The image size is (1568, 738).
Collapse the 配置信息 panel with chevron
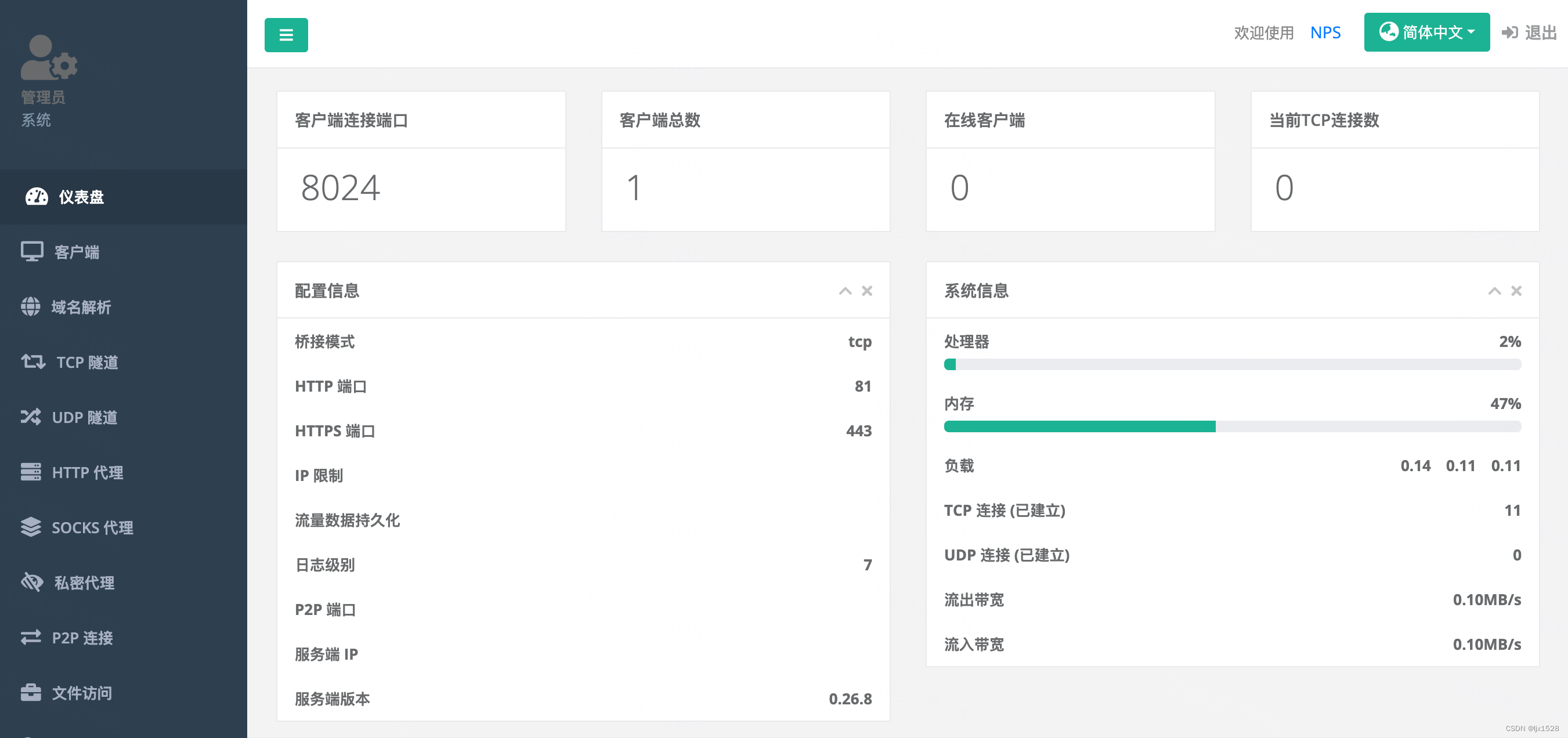(x=845, y=291)
